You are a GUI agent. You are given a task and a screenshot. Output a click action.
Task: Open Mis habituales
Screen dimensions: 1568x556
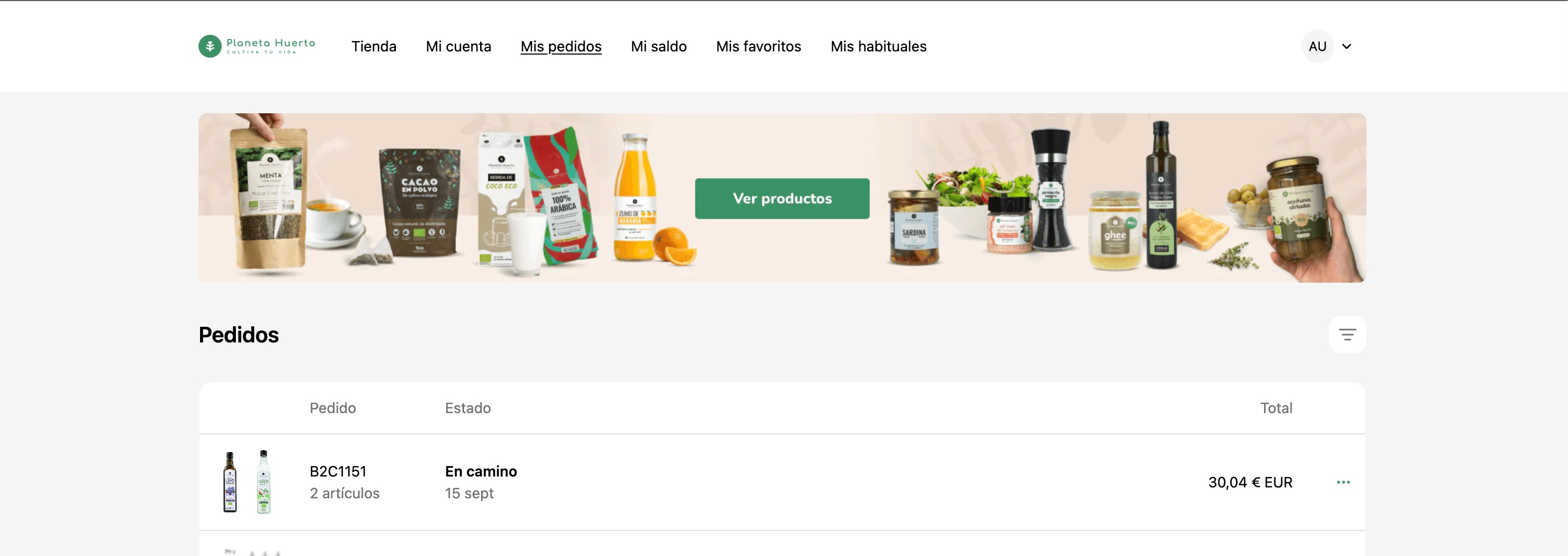879,46
